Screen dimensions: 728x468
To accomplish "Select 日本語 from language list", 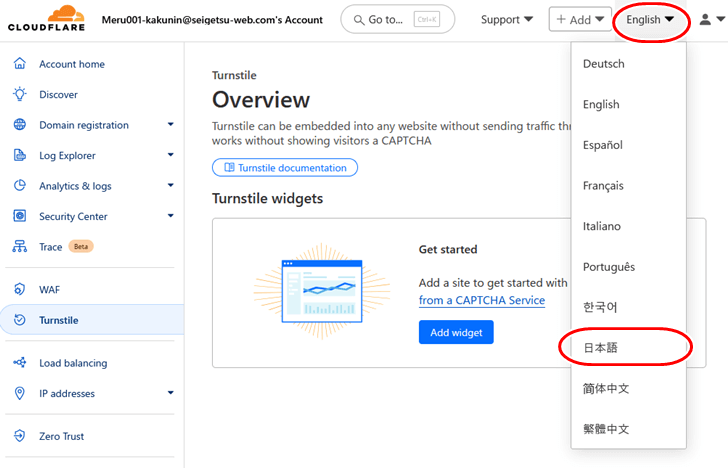I will [628, 347].
